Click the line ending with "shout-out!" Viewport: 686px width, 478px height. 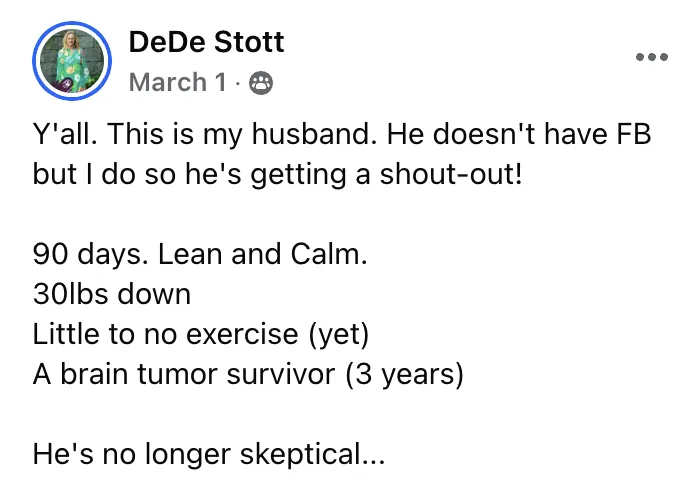click(x=277, y=174)
